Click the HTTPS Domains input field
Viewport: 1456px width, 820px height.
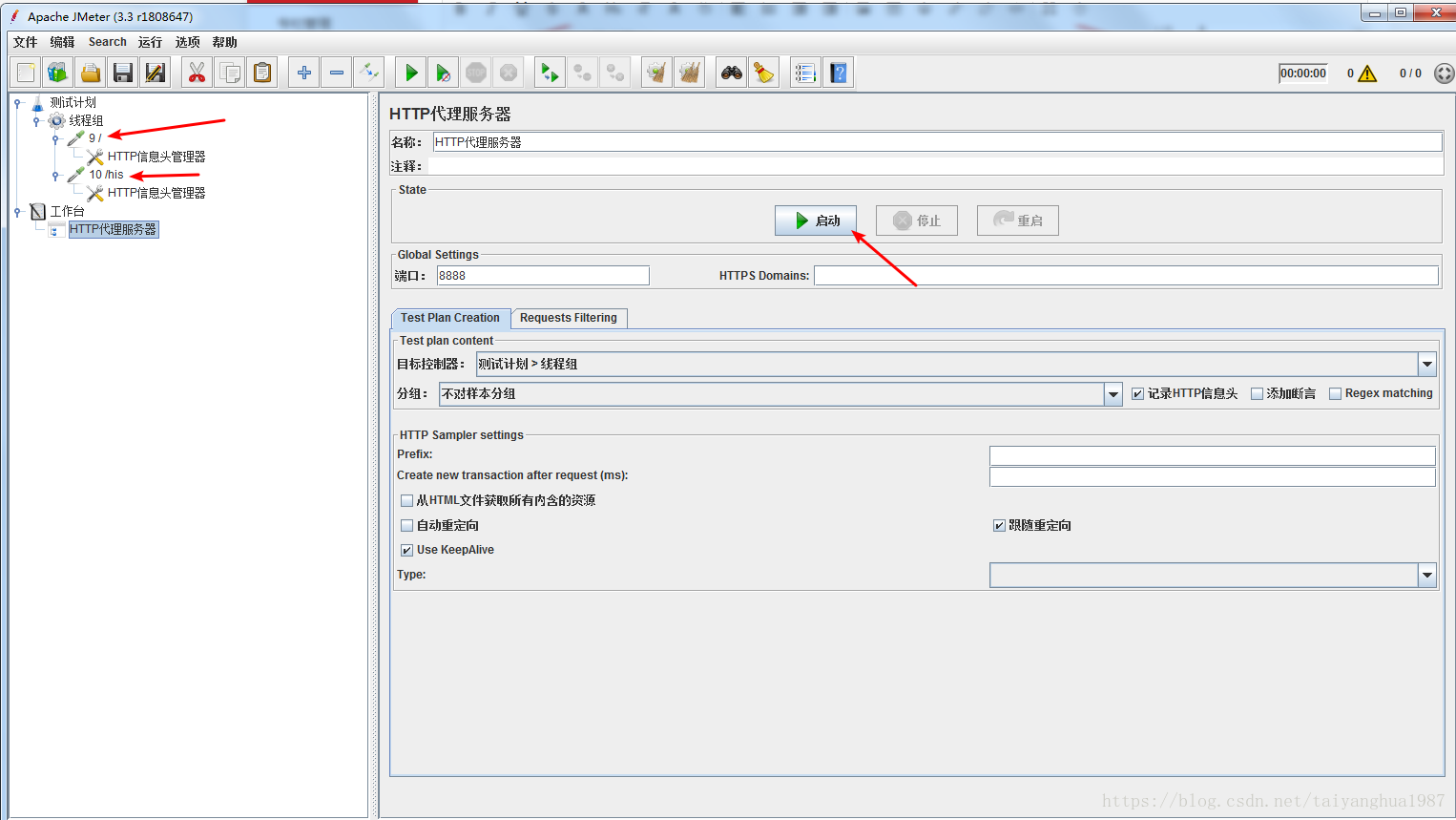(x=1126, y=276)
